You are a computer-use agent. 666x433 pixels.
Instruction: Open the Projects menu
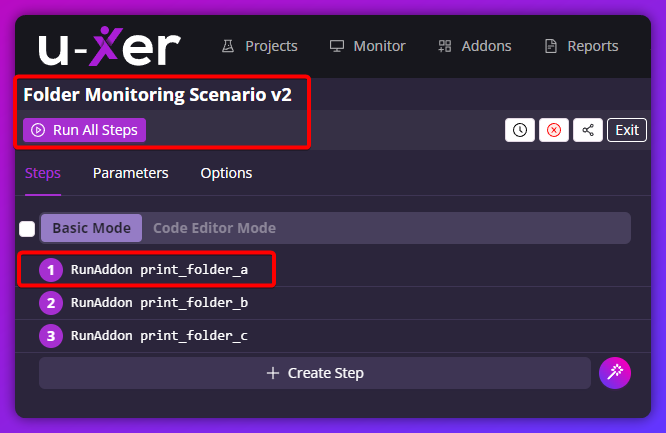[x=259, y=46]
